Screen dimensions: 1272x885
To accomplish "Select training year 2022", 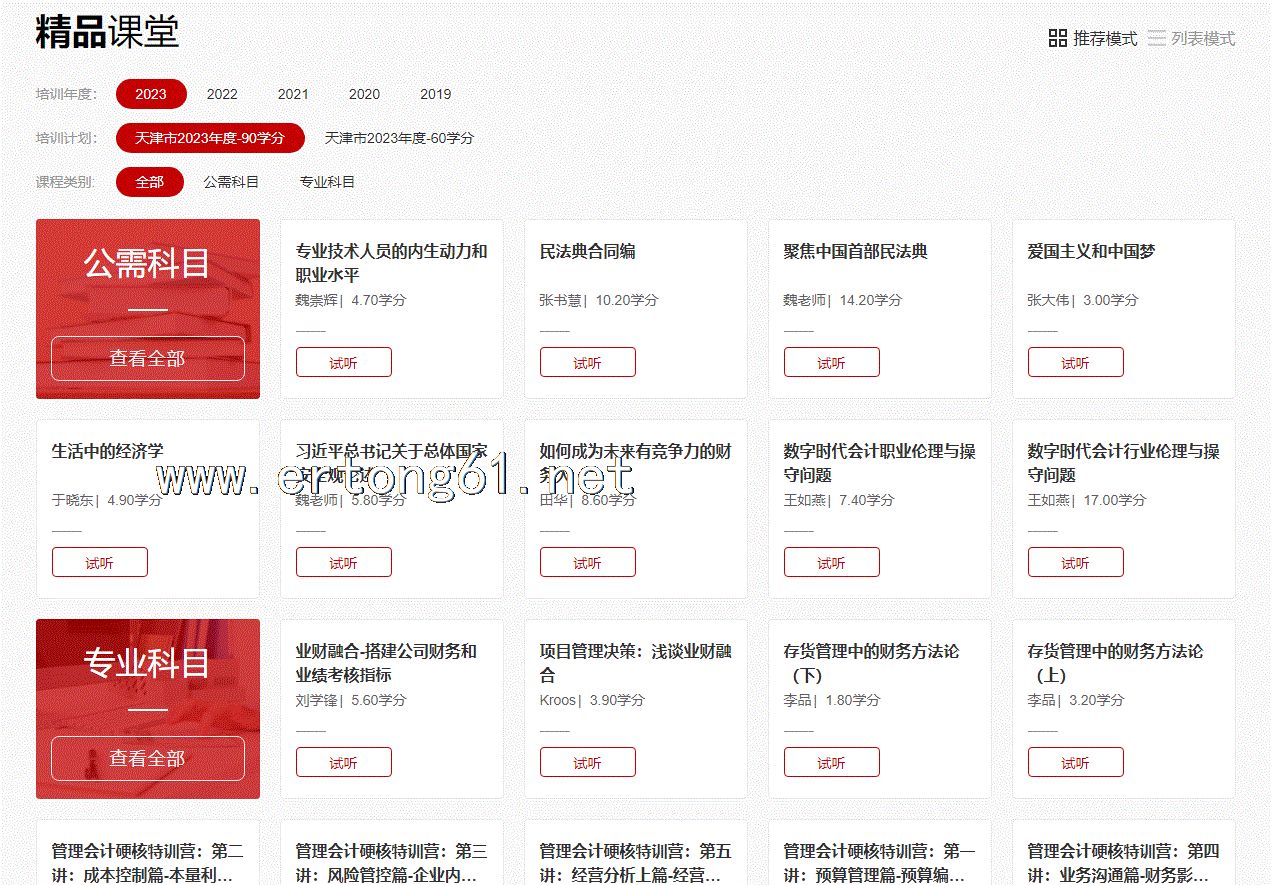I will point(222,94).
